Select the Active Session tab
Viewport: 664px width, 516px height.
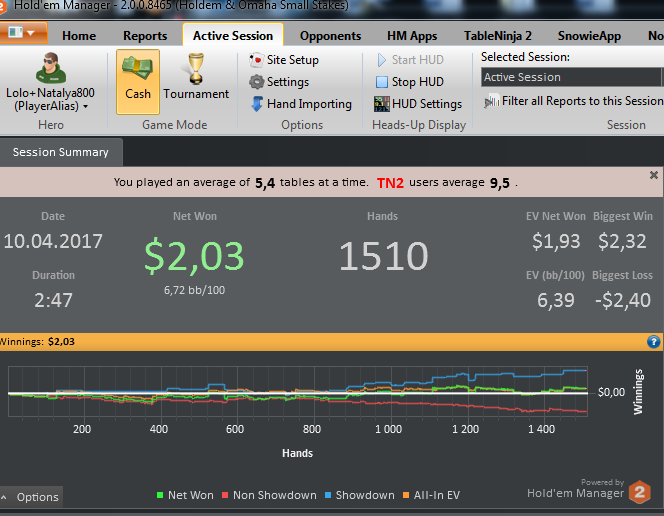point(233,36)
